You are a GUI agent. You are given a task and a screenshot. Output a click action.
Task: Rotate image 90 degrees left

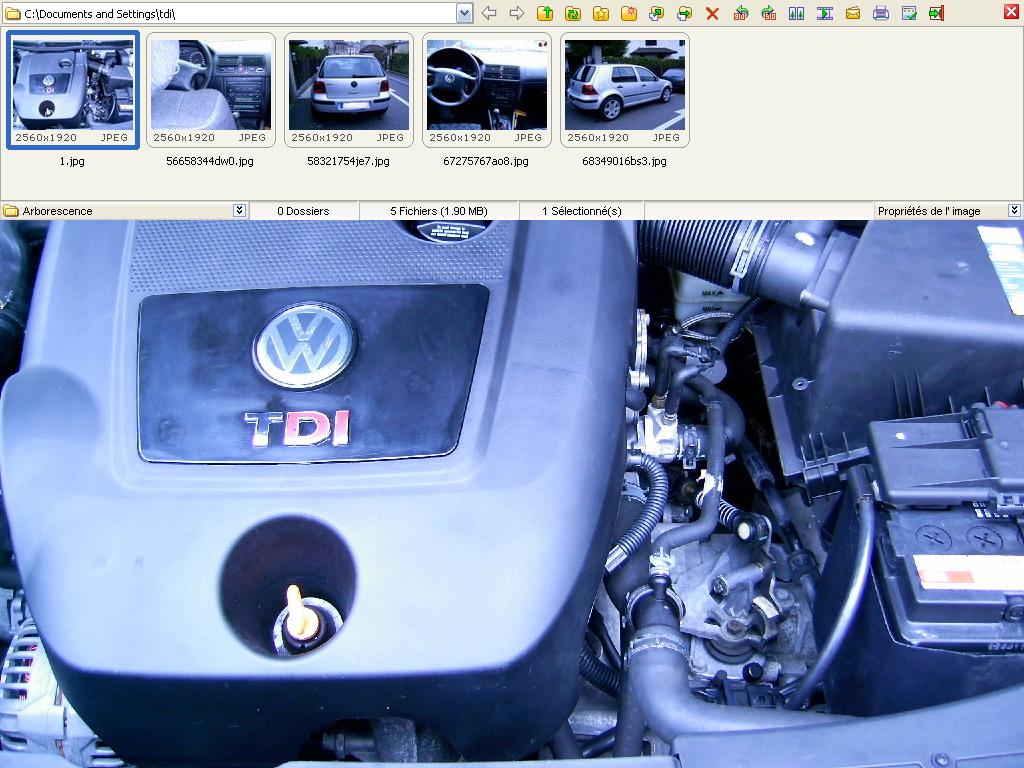pos(741,13)
